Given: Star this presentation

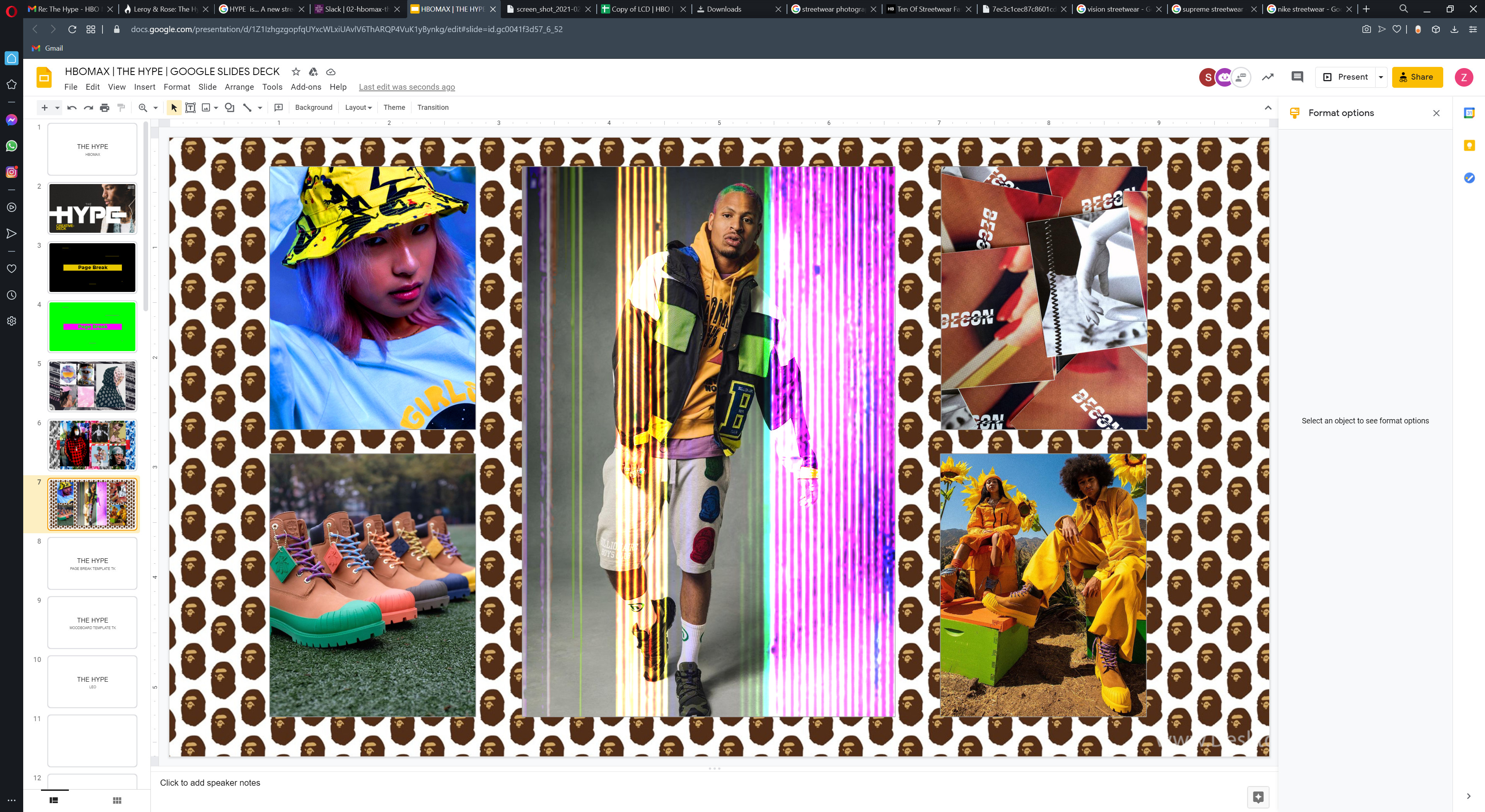Looking at the screenshot, I should (x=296, y=72).
